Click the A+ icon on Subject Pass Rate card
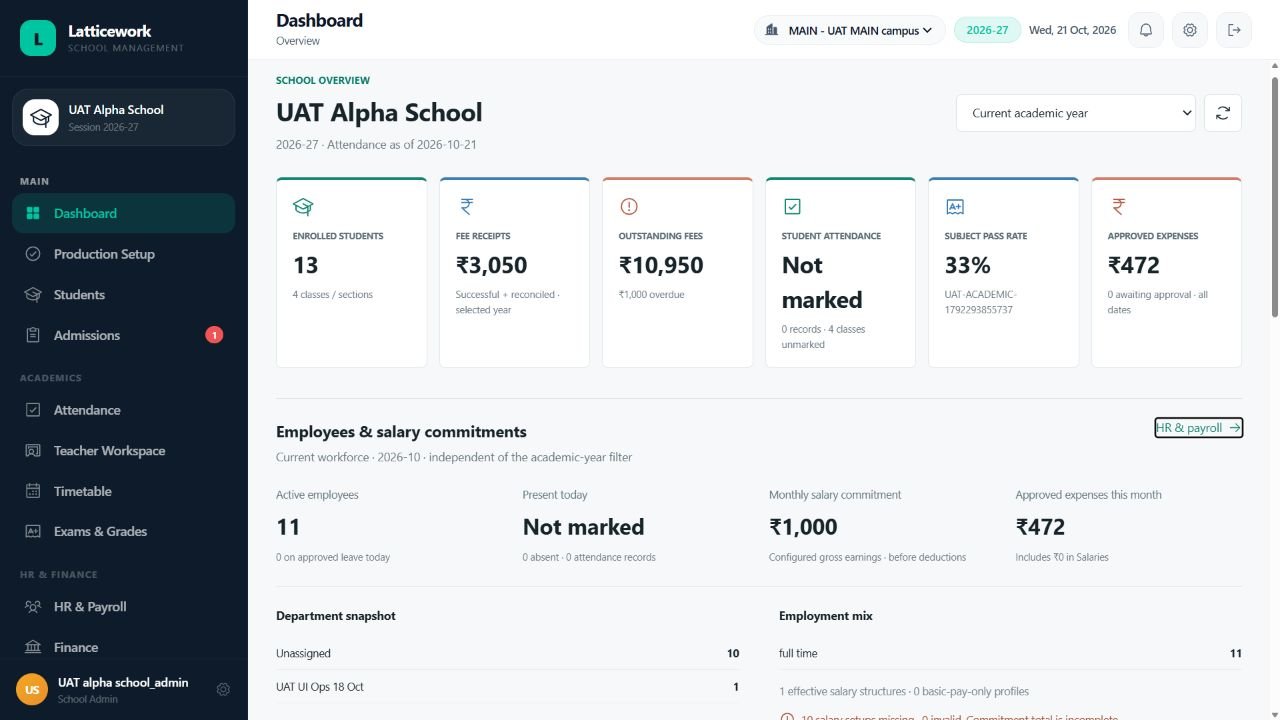 955,207
